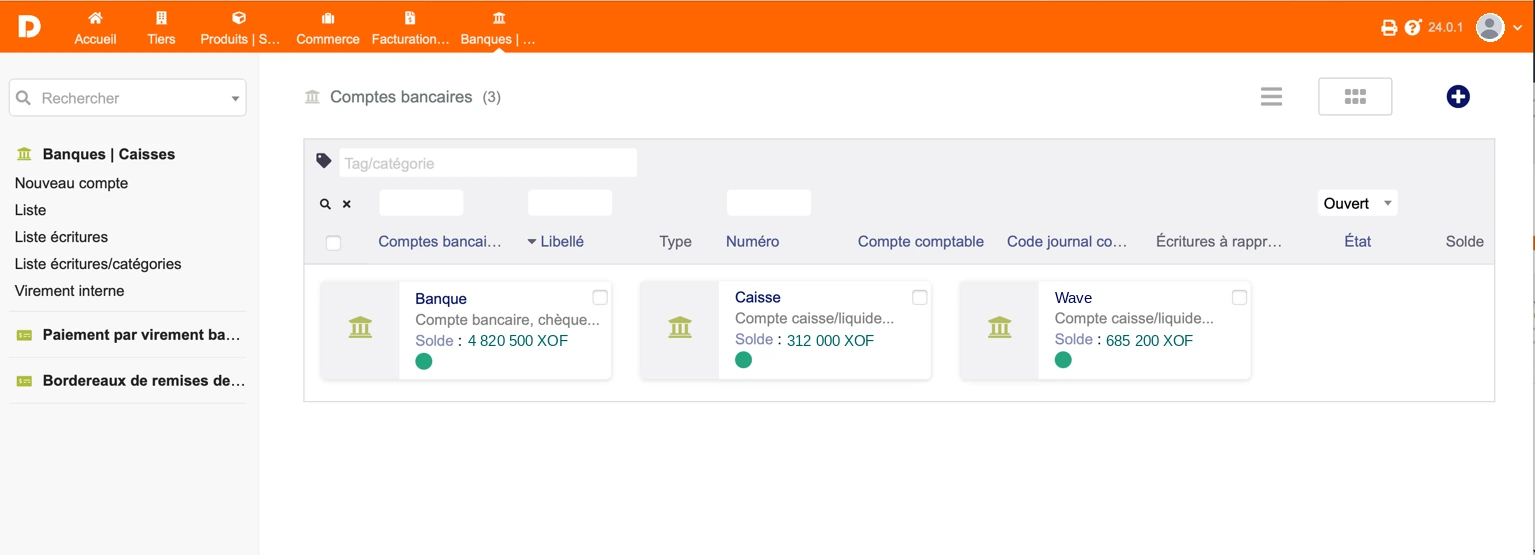Click Caisse card green status dot
Image resolution: width=1535 pixels, height=555 pixels.
[743, 359]
